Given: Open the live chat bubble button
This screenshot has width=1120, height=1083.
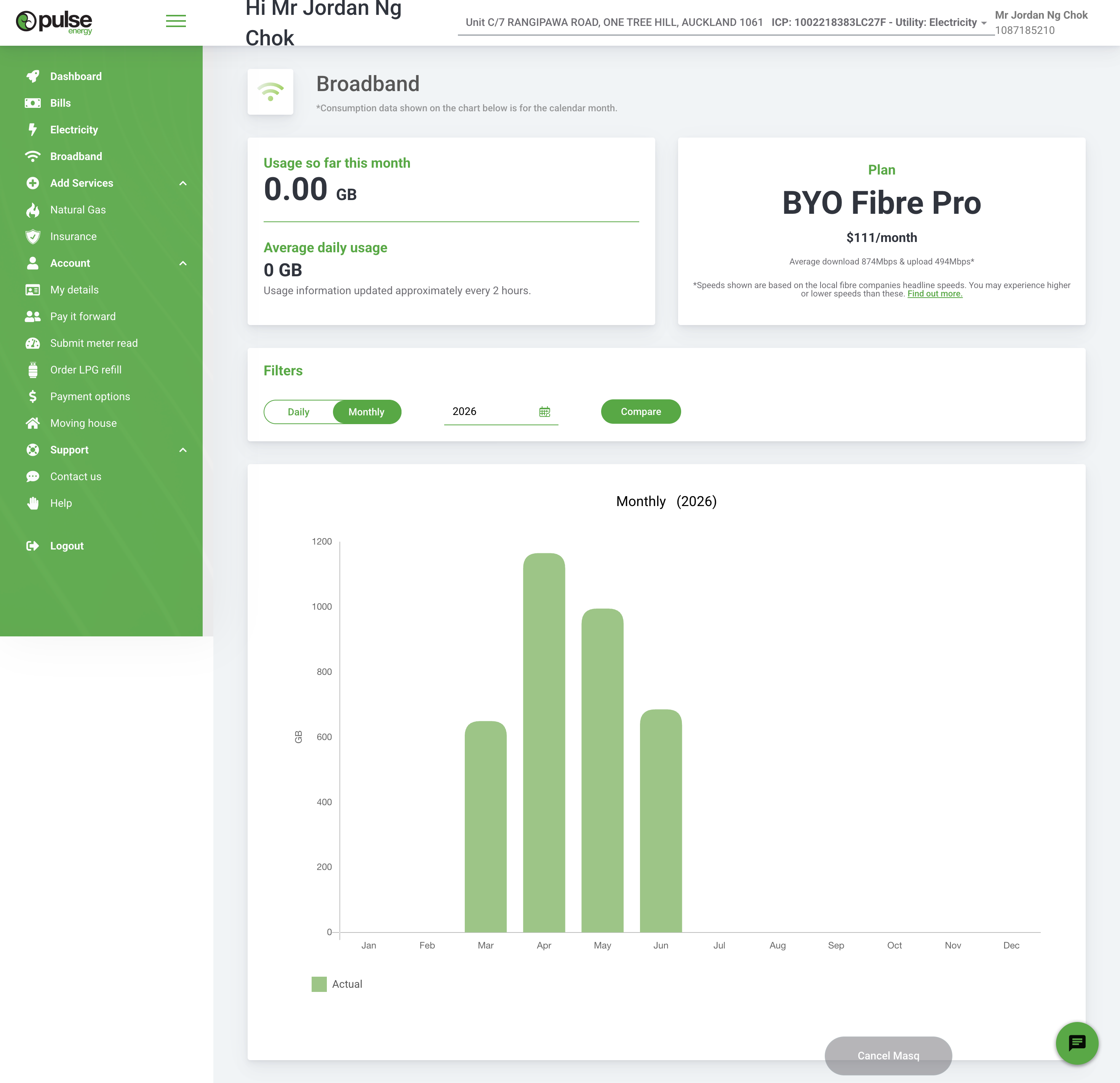Looking at the screenshot, I should (1077, 1043).
